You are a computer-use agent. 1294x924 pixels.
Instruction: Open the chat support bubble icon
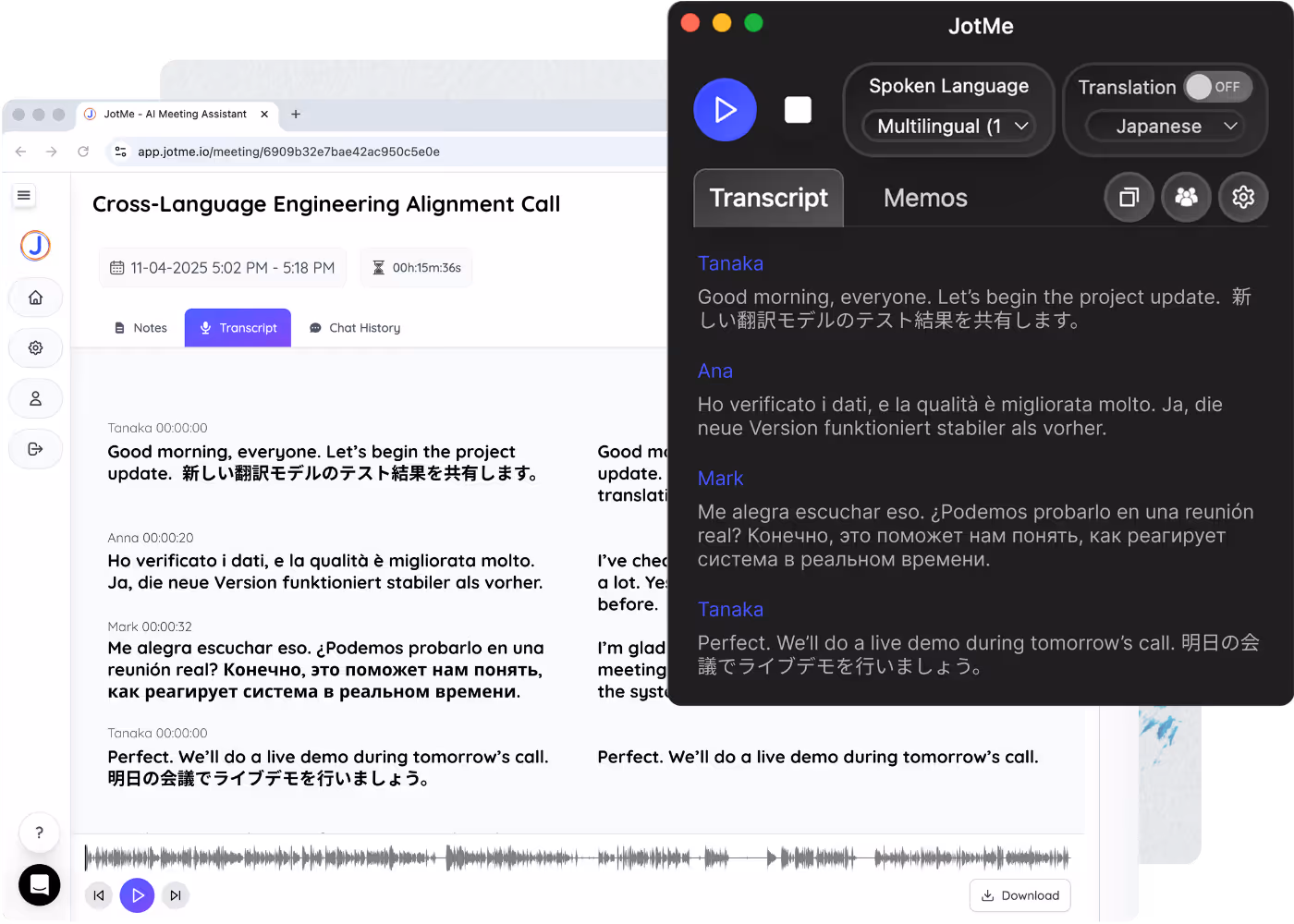(39, 884)
